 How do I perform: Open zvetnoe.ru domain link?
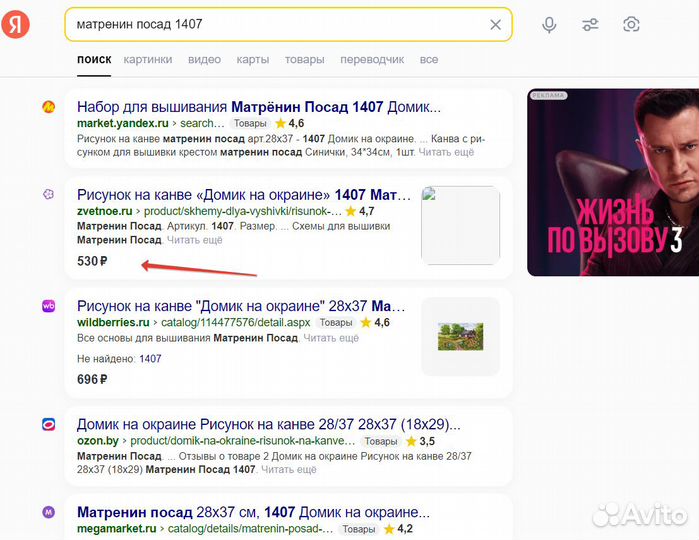(x=105, y=211)
